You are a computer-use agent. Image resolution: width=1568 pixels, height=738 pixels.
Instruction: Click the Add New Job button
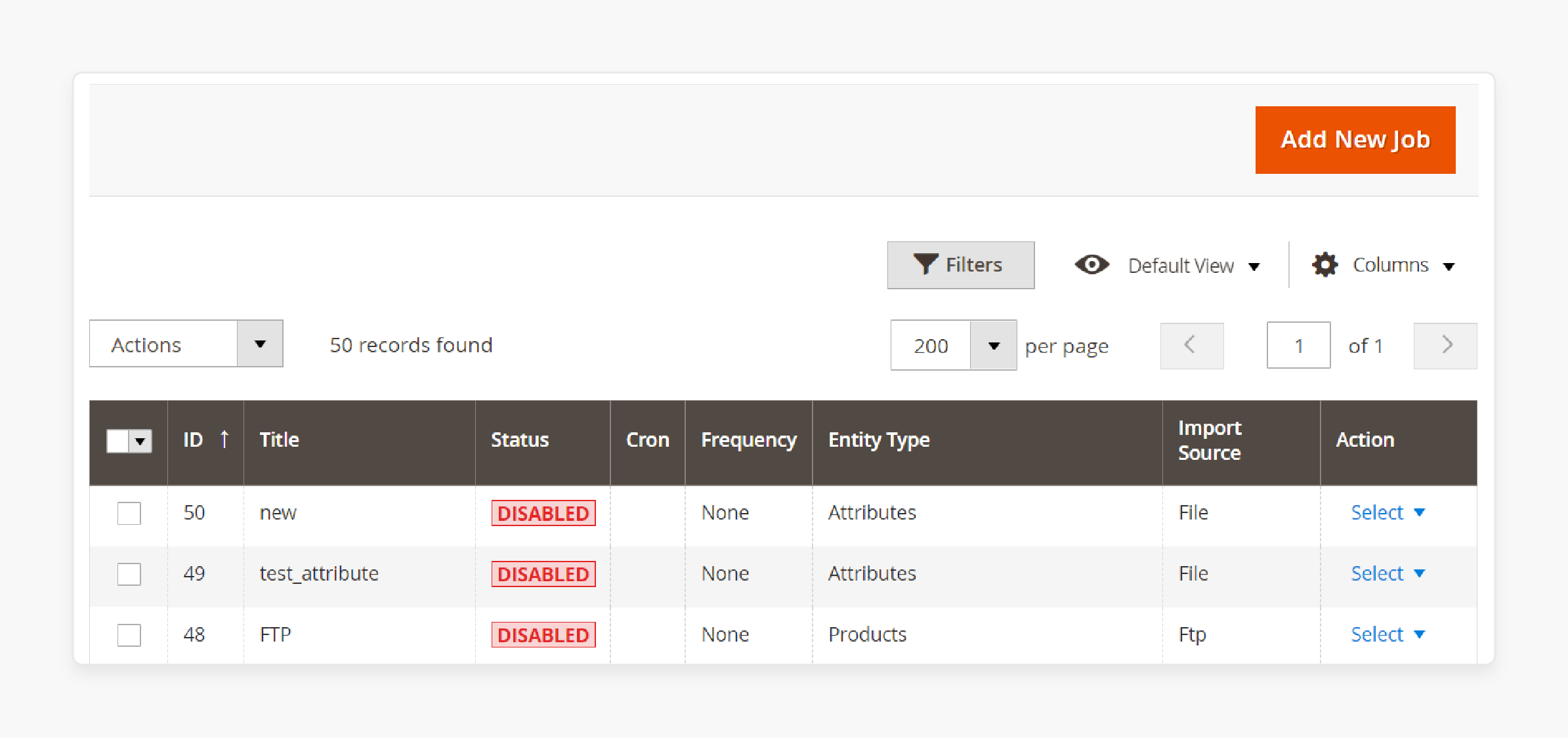pyautogui.click(x=1355, y=140)
